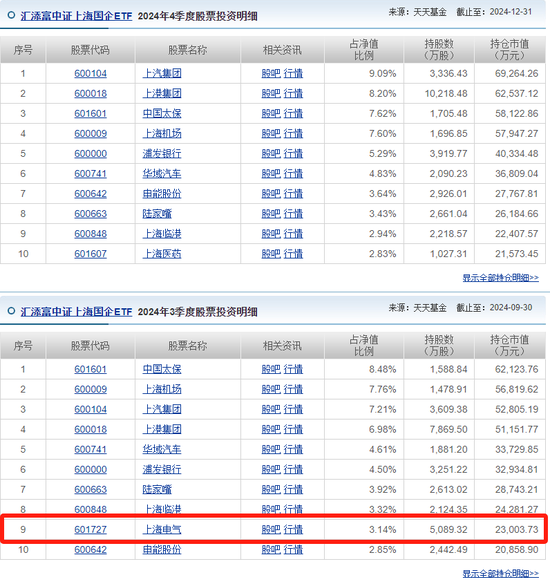Open 上海电气 stock name in Q3 table

pos(162,530)
